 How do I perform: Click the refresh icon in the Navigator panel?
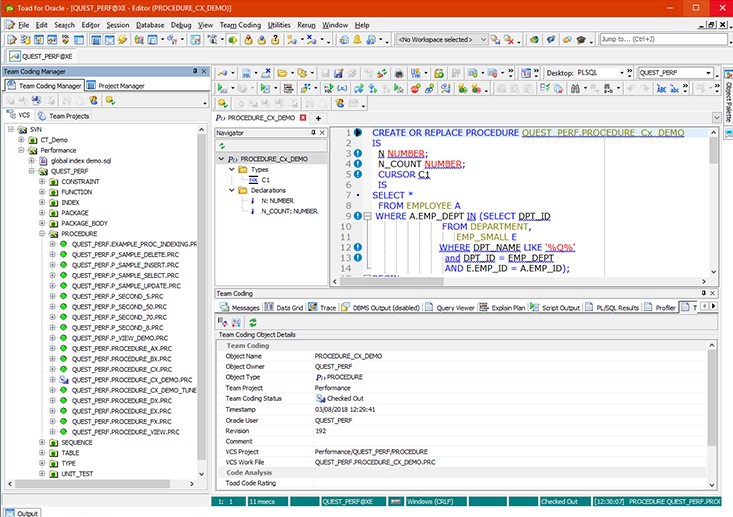pyautogui.click(x=222, y=146)
